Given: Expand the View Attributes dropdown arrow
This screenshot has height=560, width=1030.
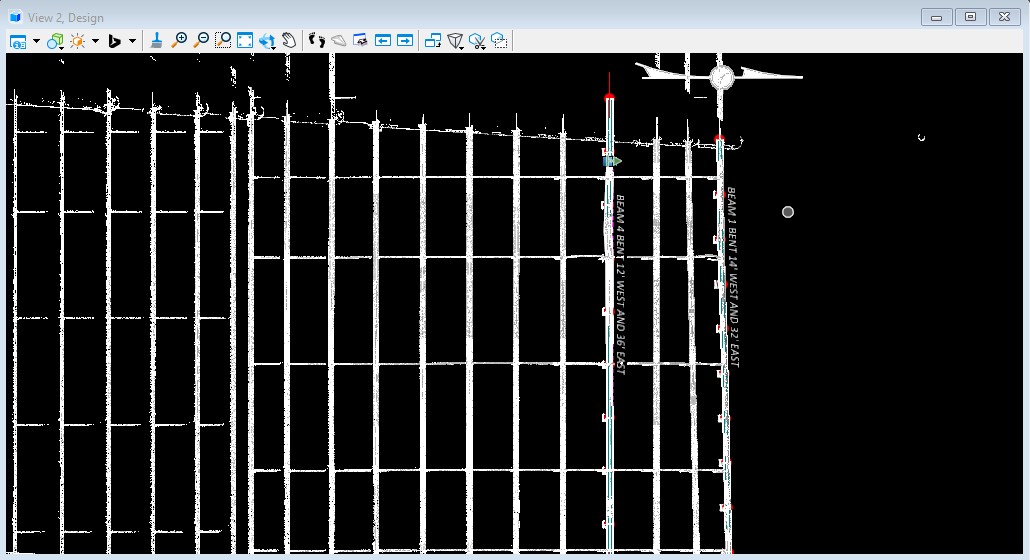Looking at the screenshot, I should click(36, 41).
